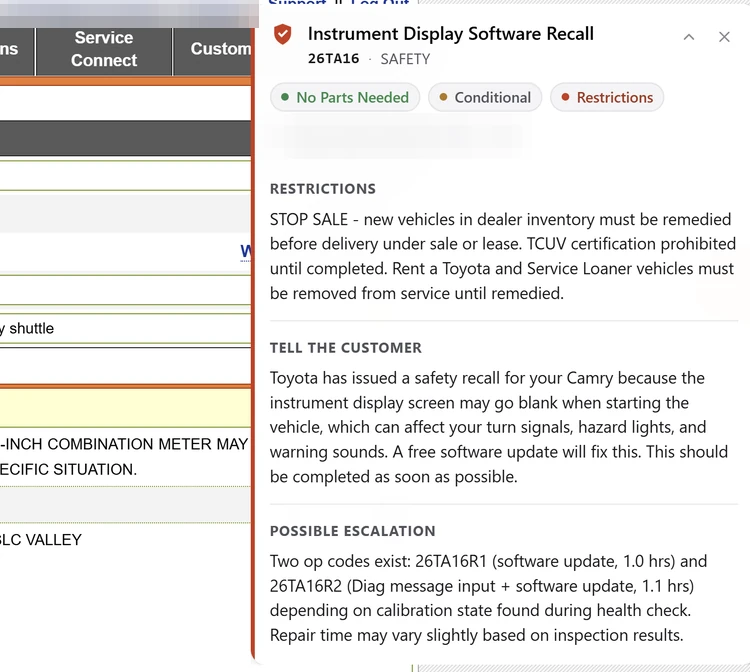Click the RESTRICTIONS section heading
Viewport: 750px width, 672px height.
point(323,189)
